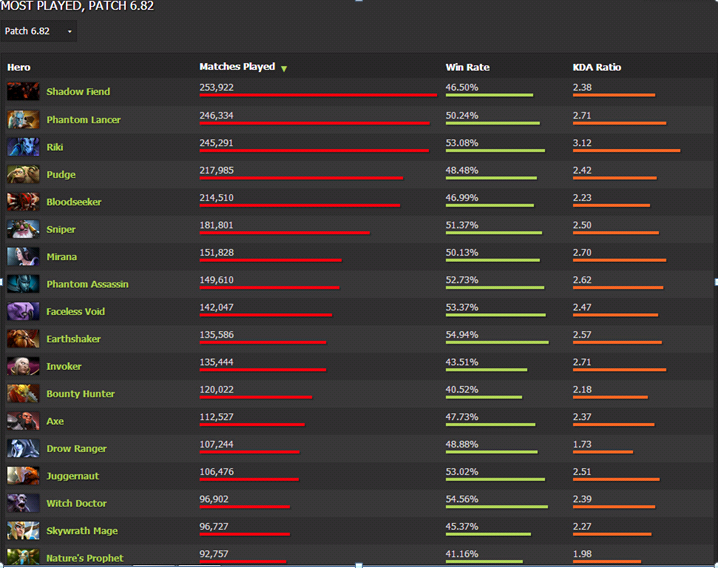Open the Faceless Void hero link
718x568 pixels.
tap(76, 311)
